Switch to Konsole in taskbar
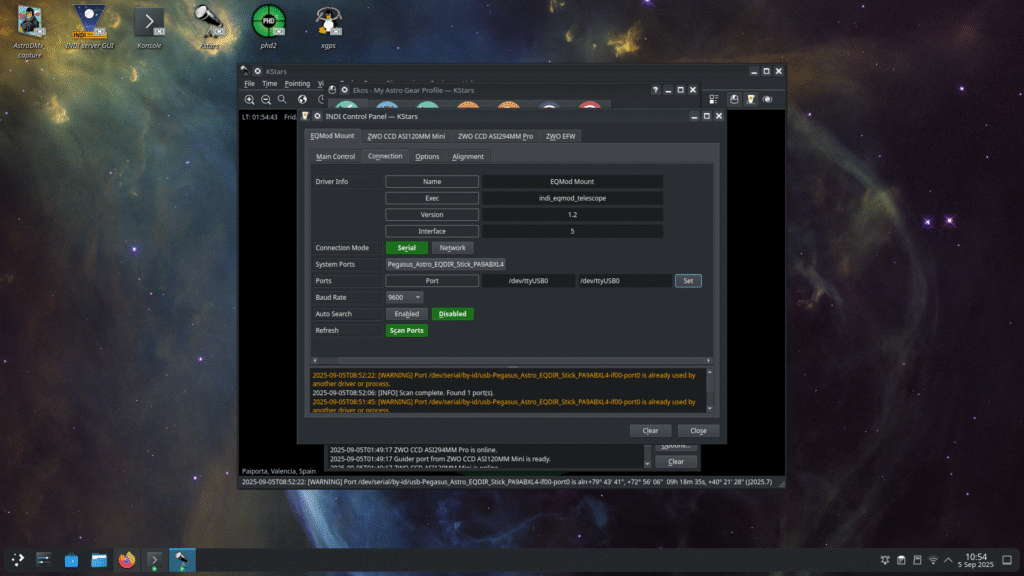The height and width of the screenshot is (576, 1024). pos(154,560)
